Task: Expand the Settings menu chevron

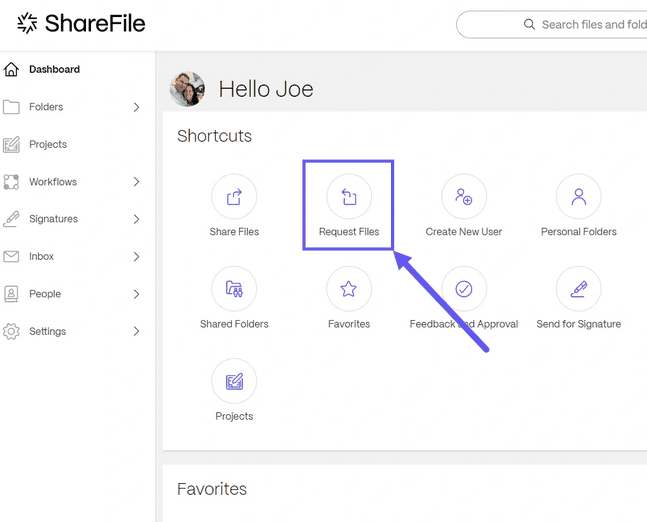Action: point(137,331)
